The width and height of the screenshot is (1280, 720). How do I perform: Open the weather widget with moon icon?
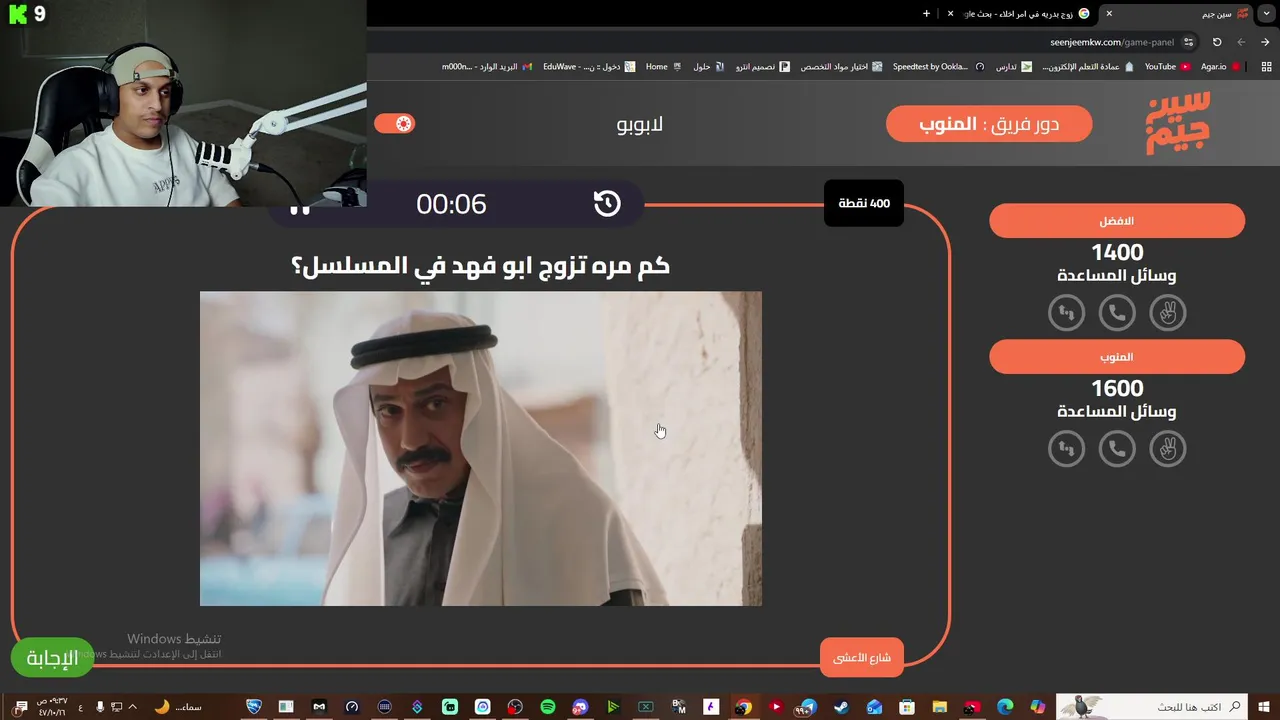177,707
